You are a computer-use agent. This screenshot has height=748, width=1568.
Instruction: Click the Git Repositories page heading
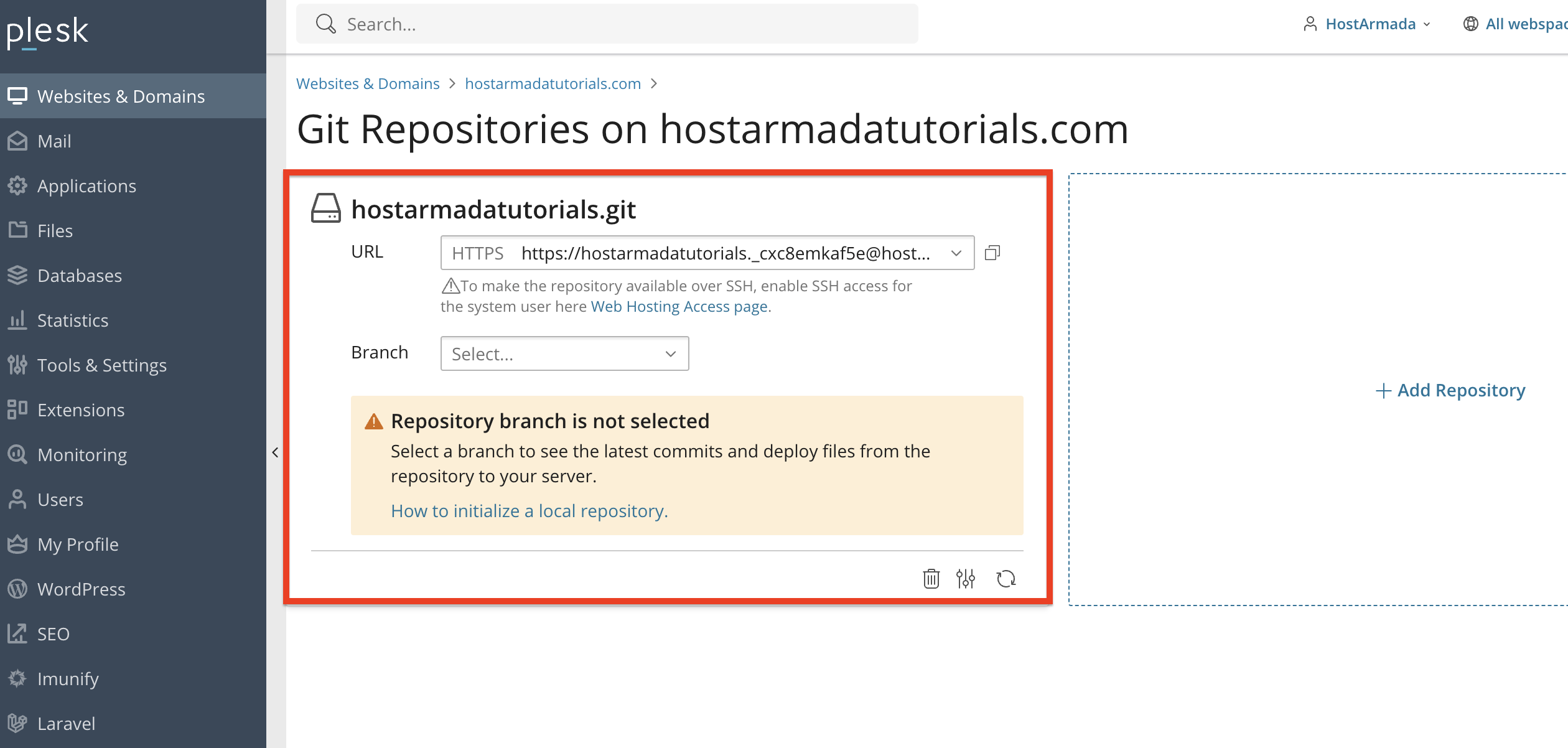click(712, 129)
